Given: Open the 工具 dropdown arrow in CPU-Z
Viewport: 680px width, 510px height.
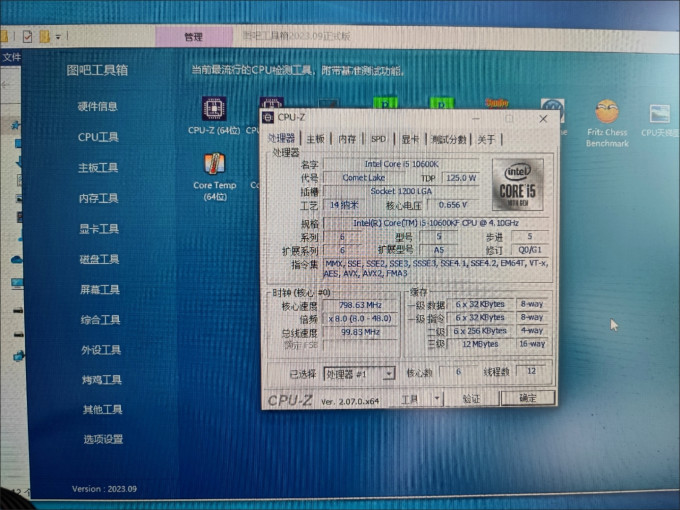Looking at the screenshot, I should (x=437, y=398).
